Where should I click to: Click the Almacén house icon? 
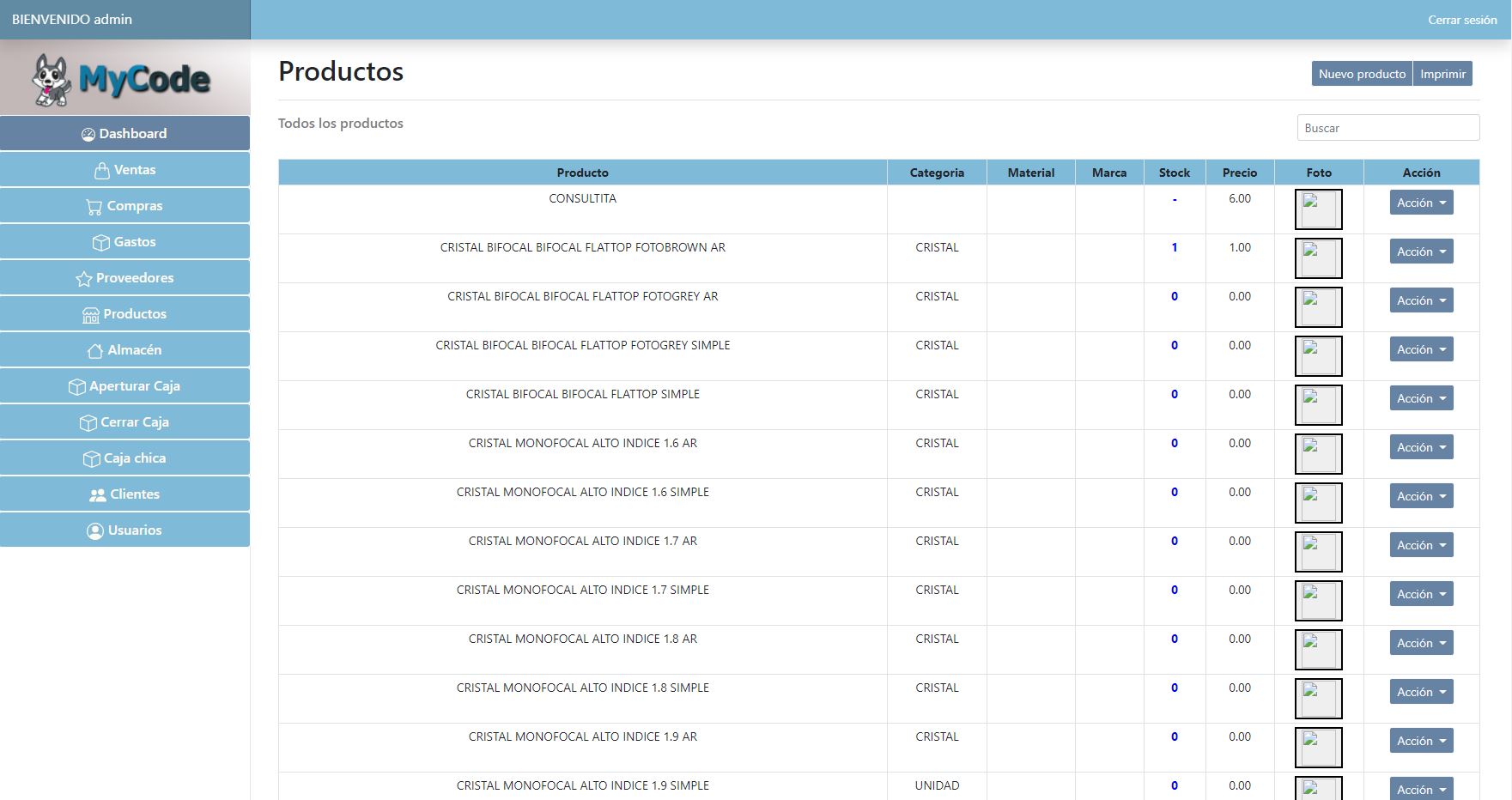(94, 351)
